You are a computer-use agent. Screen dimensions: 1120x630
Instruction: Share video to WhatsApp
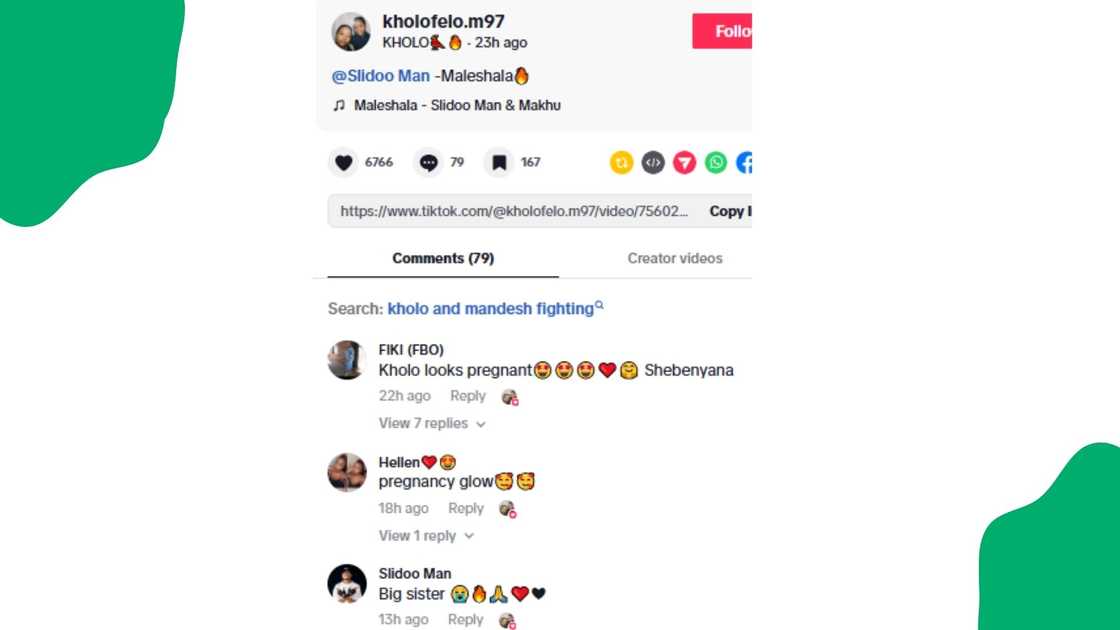(x=716, y=163)
